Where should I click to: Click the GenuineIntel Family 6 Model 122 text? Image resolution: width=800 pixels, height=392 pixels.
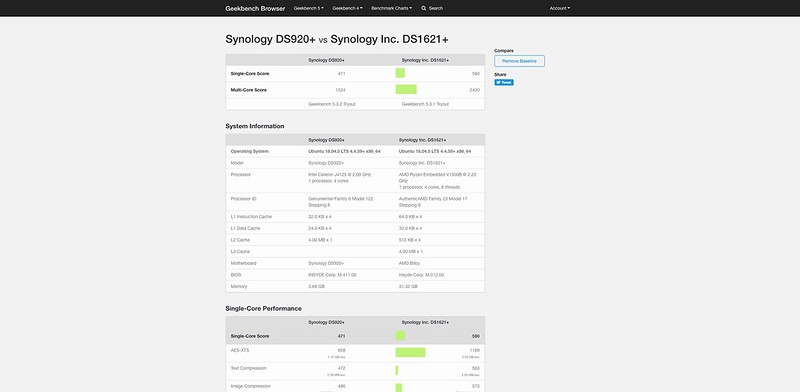(x=340, y=199)
